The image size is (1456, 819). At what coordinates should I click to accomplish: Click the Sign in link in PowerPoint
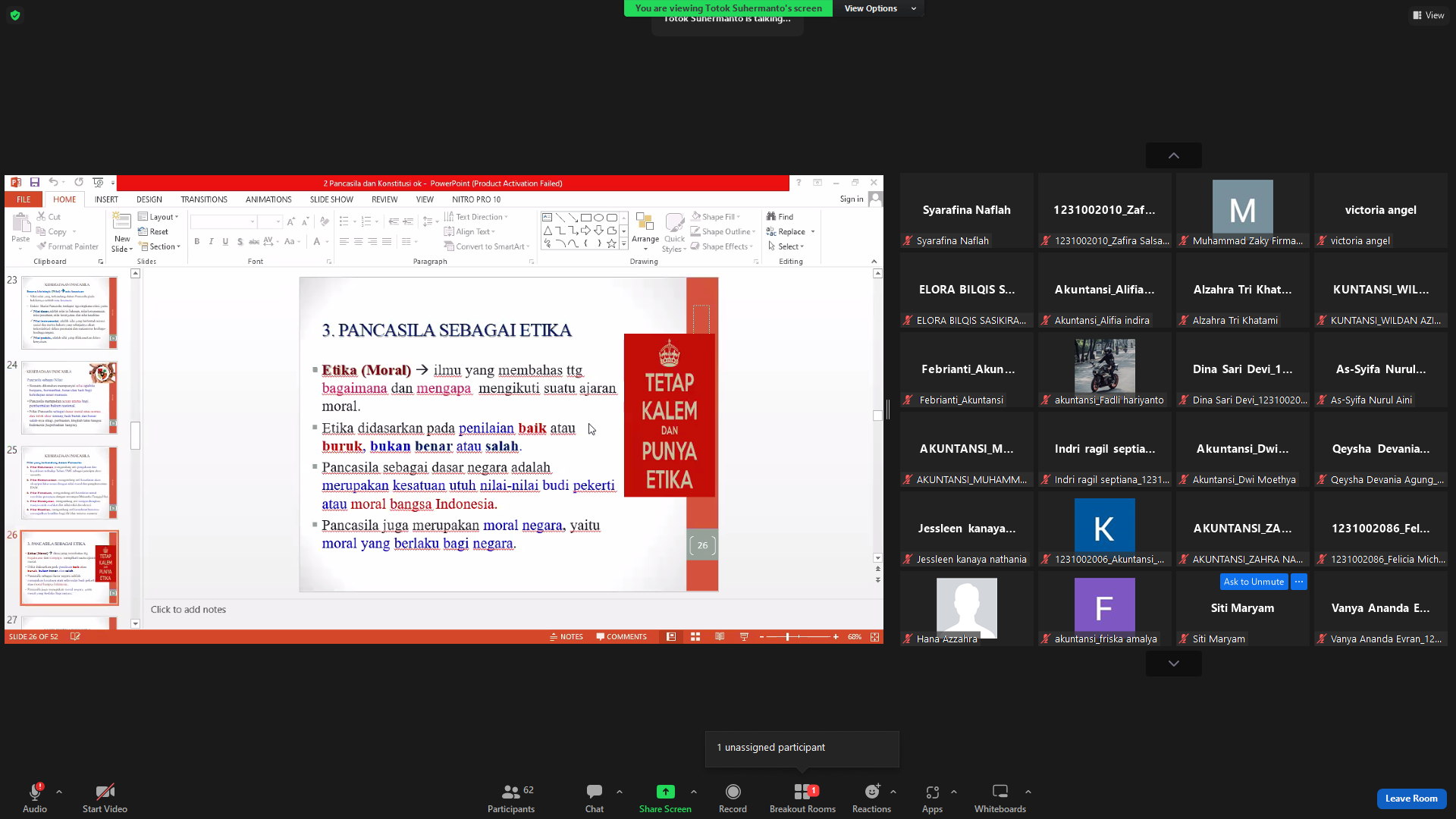coord(852,199)
